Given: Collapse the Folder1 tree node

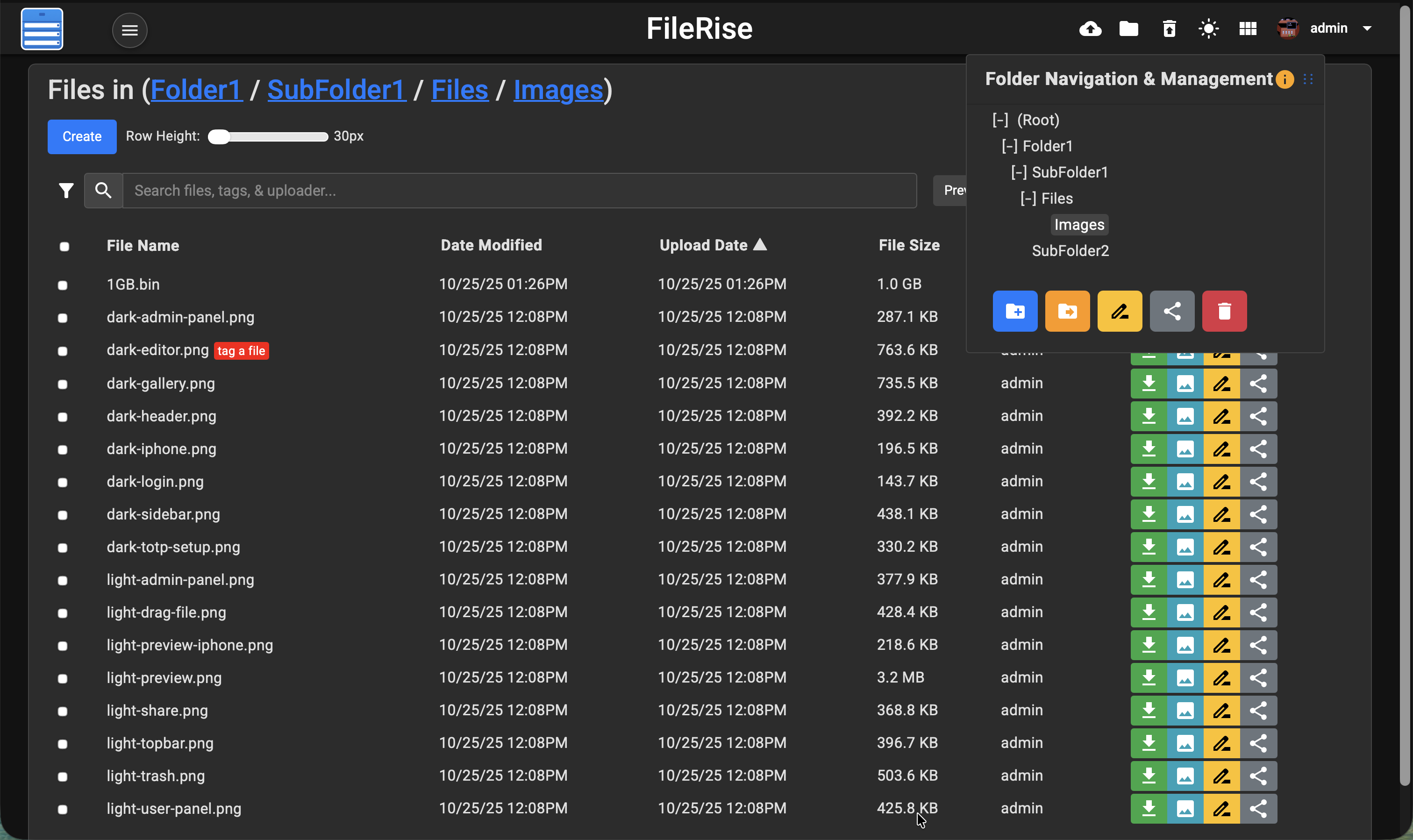Looking at the screenshot, I should [x=1009, y=147].
